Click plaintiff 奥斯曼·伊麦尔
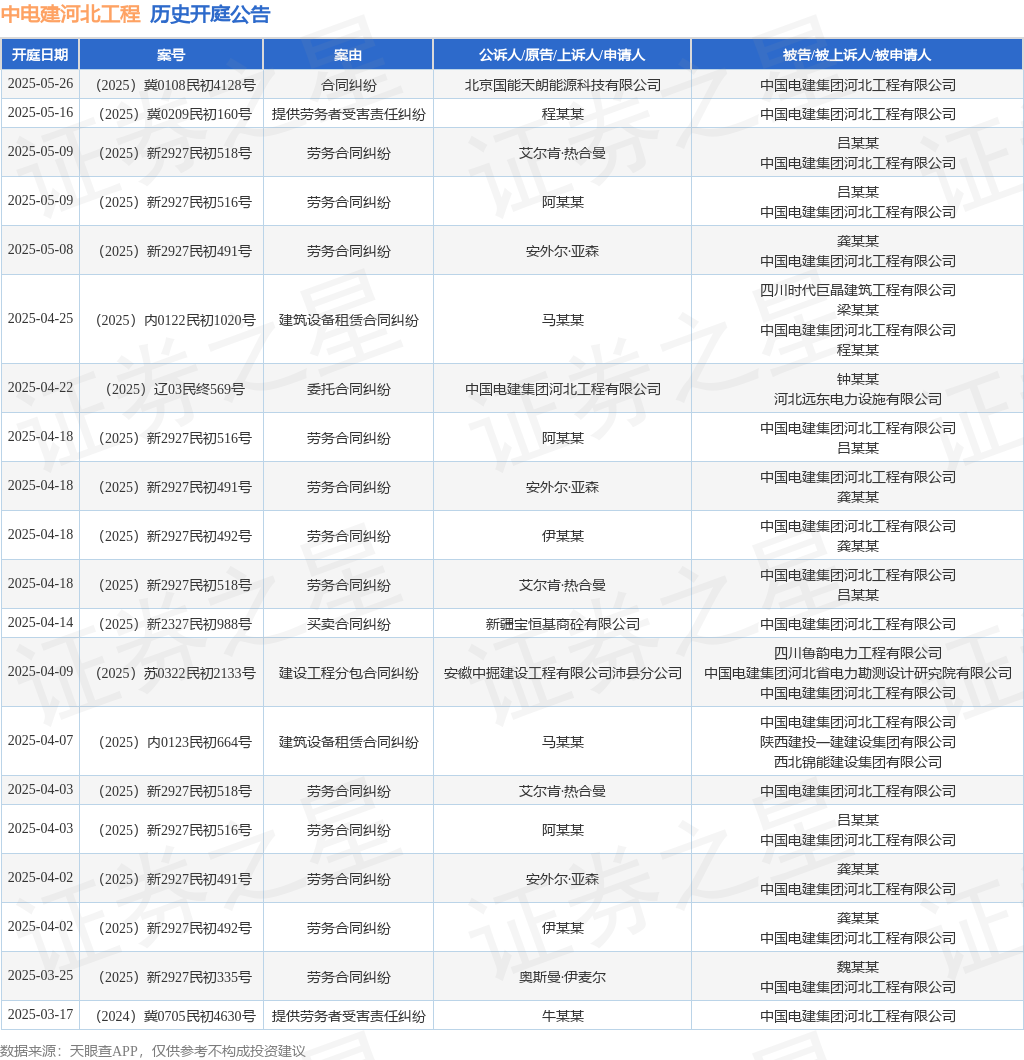Screen dimensions: 1024x1060 point(562,978)
